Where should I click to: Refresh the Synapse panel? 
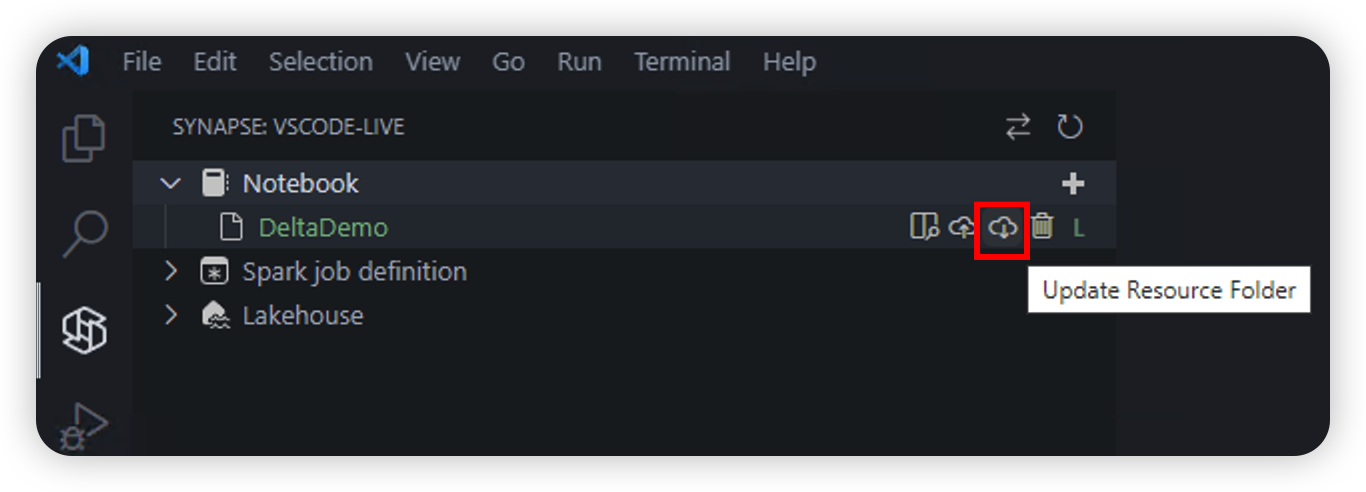click(1070, 127)
